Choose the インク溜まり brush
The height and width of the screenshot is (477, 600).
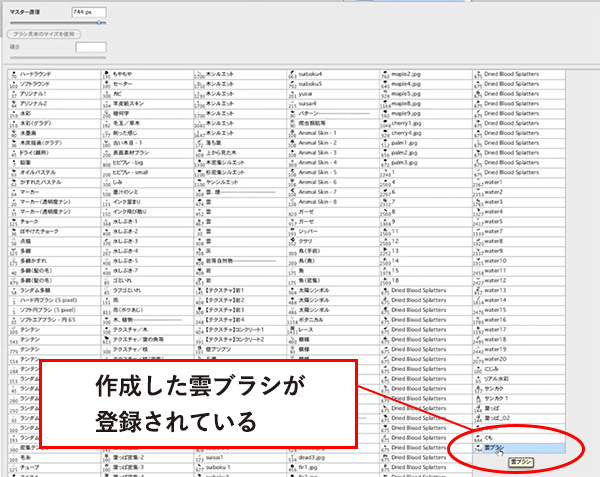pos(147,202)
